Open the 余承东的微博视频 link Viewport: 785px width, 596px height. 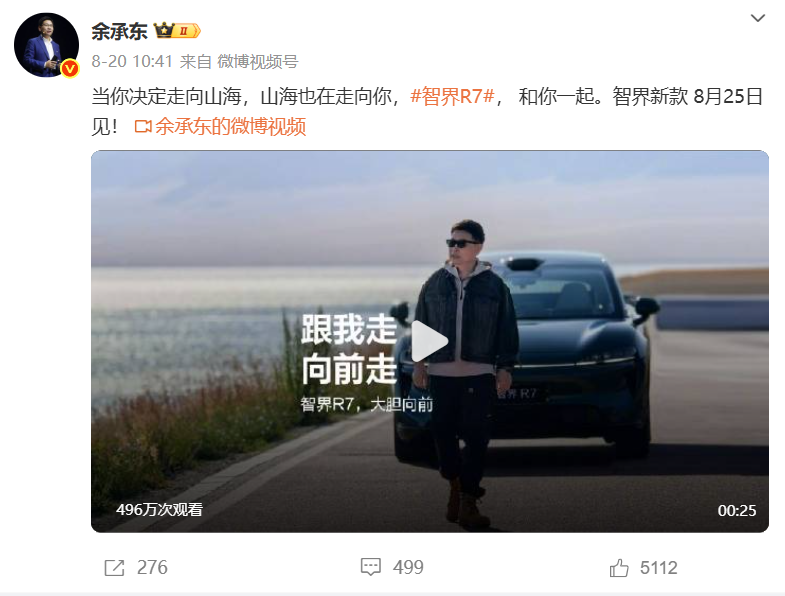(230, 126)
